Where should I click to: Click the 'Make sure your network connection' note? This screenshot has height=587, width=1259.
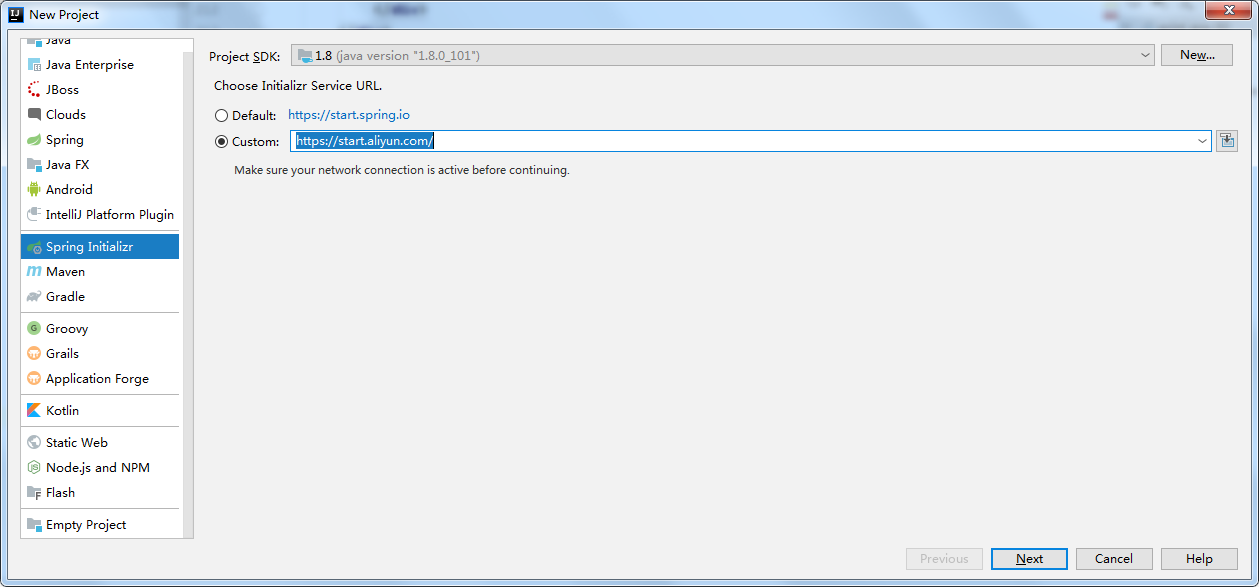click(402, 170)
